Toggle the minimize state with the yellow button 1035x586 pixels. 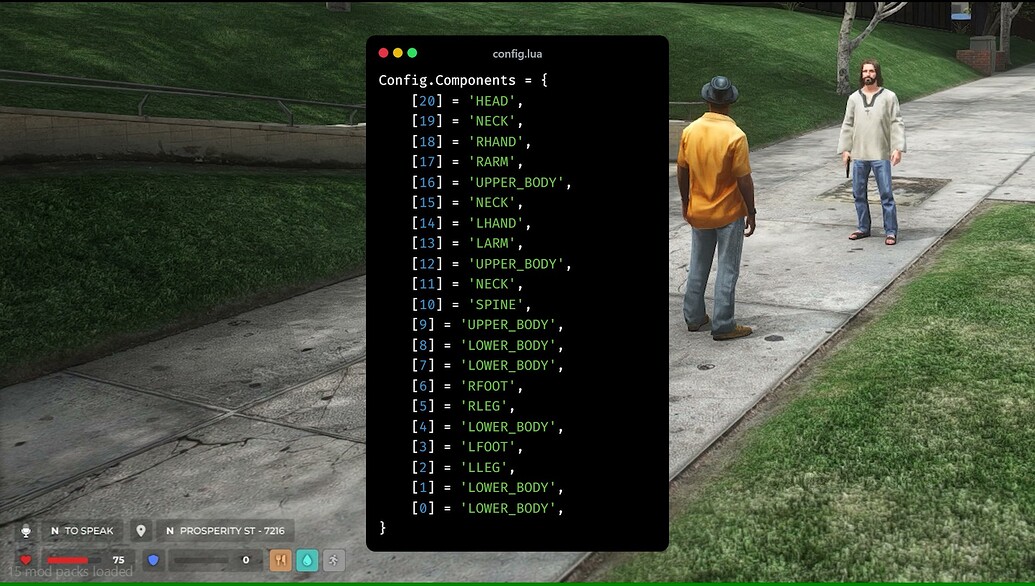(398, 52)
